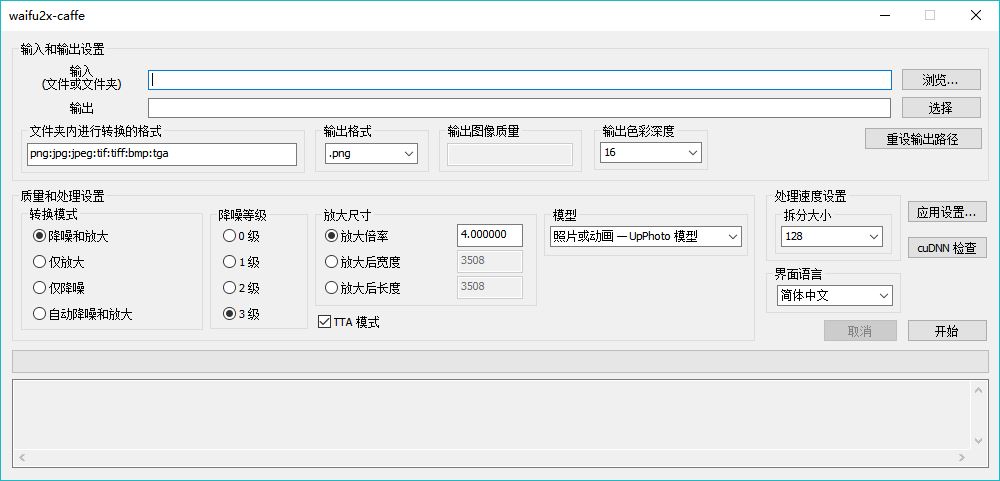Click log area scroll up arrow
1000x481 pixels.
coord(979,389)
